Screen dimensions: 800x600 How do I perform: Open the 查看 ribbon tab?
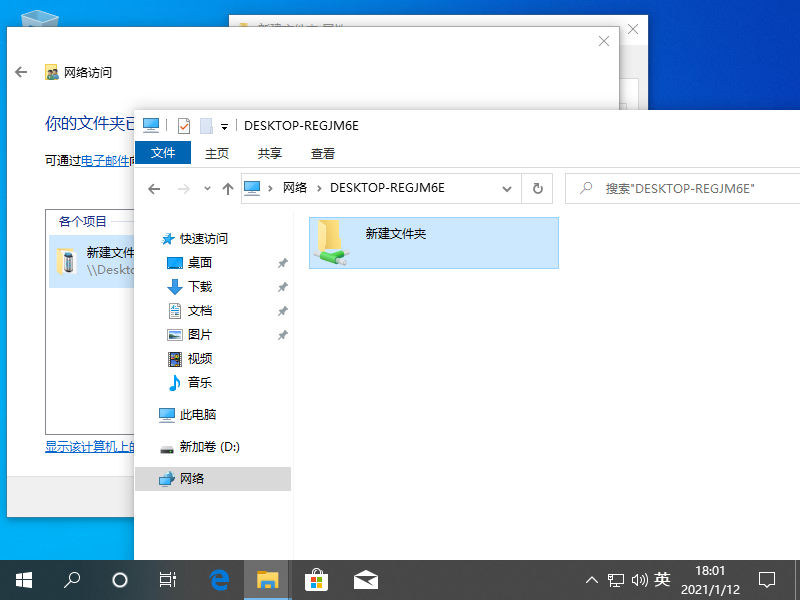pyautogui.click(x=323, y=153)
